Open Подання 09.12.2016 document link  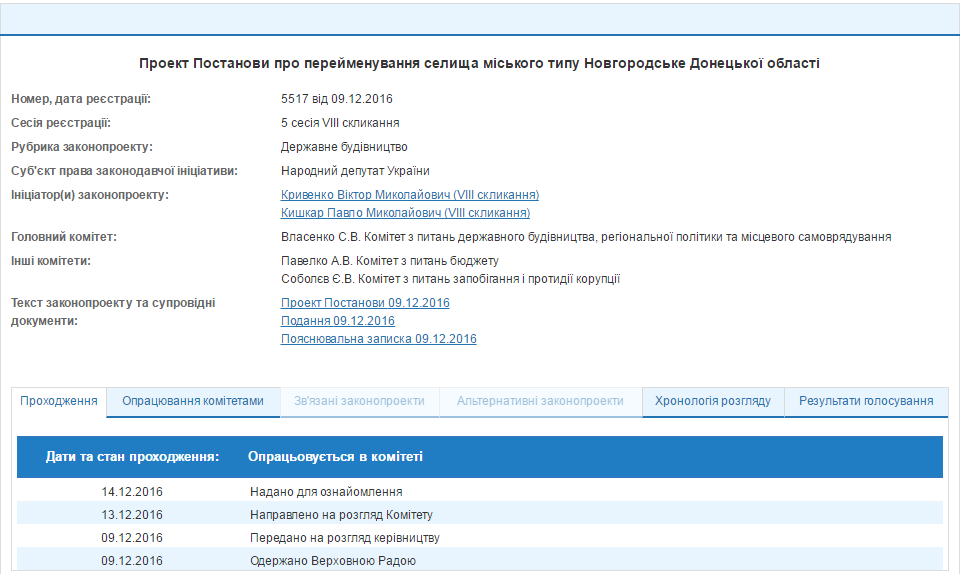point(338,320)
